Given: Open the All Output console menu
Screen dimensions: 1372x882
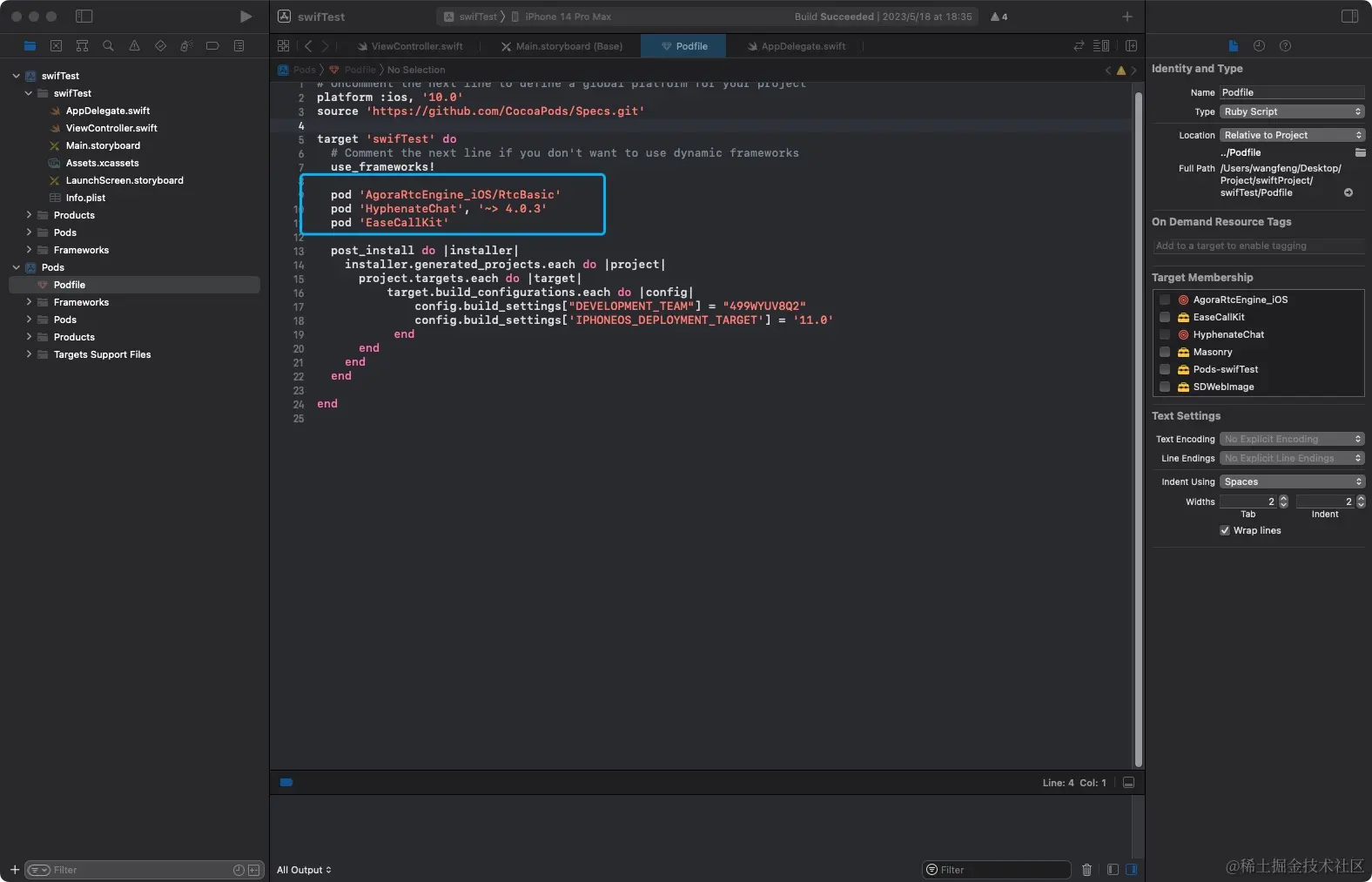Looking at the screenshot, I should point(304,870).
